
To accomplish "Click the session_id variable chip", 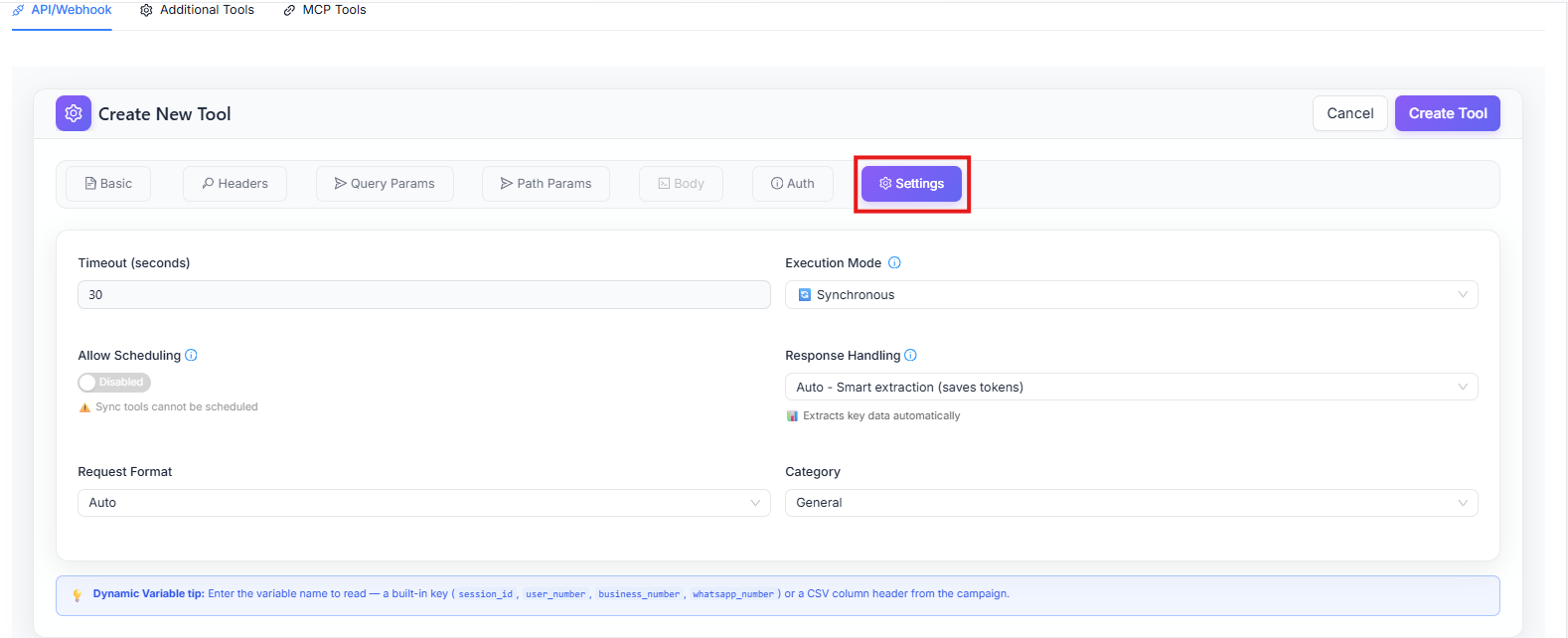I will [x=486, y=594].
